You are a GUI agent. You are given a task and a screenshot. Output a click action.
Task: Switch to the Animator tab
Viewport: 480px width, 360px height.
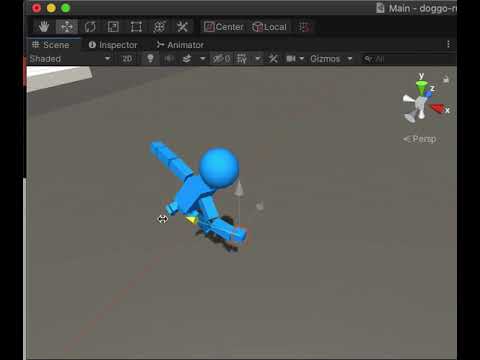180,45
